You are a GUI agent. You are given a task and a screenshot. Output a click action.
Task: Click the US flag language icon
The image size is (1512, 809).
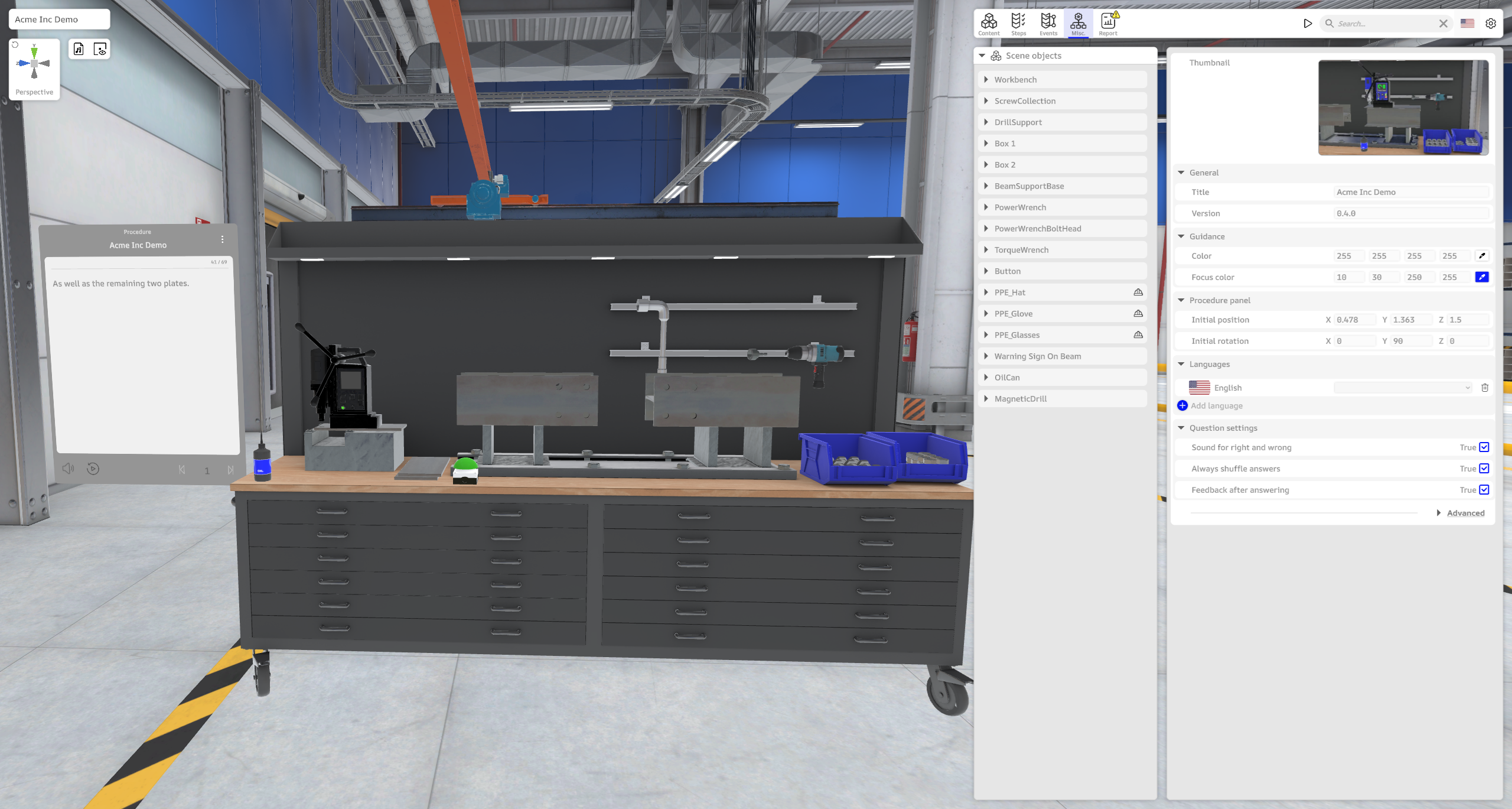tap(1467, 24)
